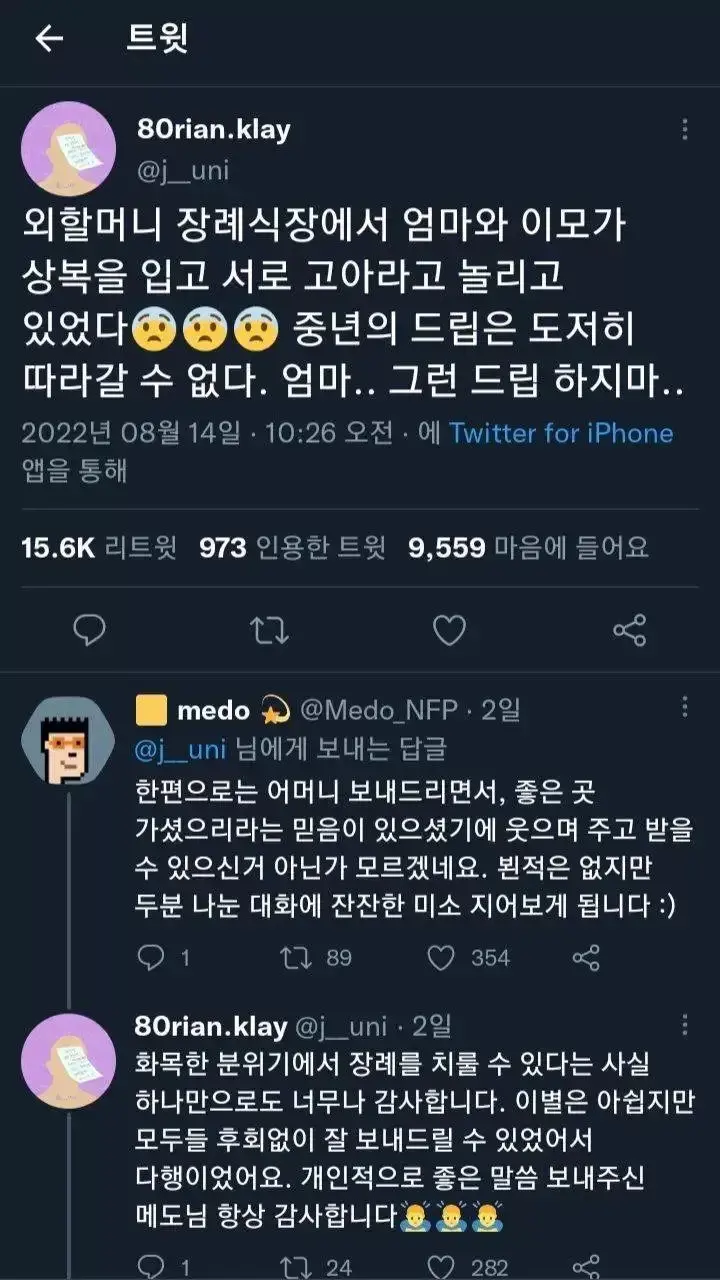720x1280 pixels.
Task: View the 9,559 likes list
Action: pos(528,547)
